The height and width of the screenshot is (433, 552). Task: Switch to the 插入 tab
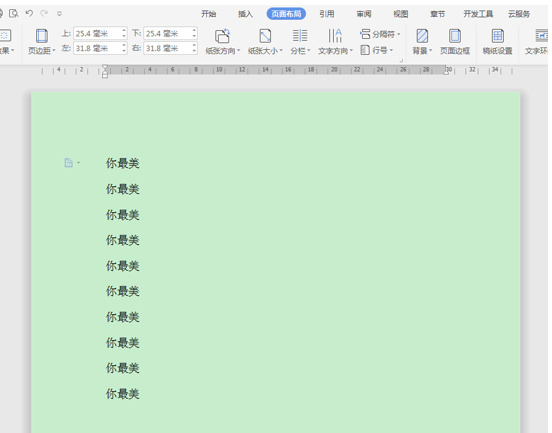tap(245, 14)
